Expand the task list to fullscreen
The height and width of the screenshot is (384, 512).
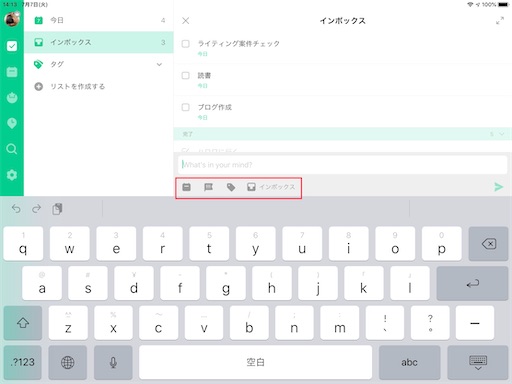pos(500,21)
